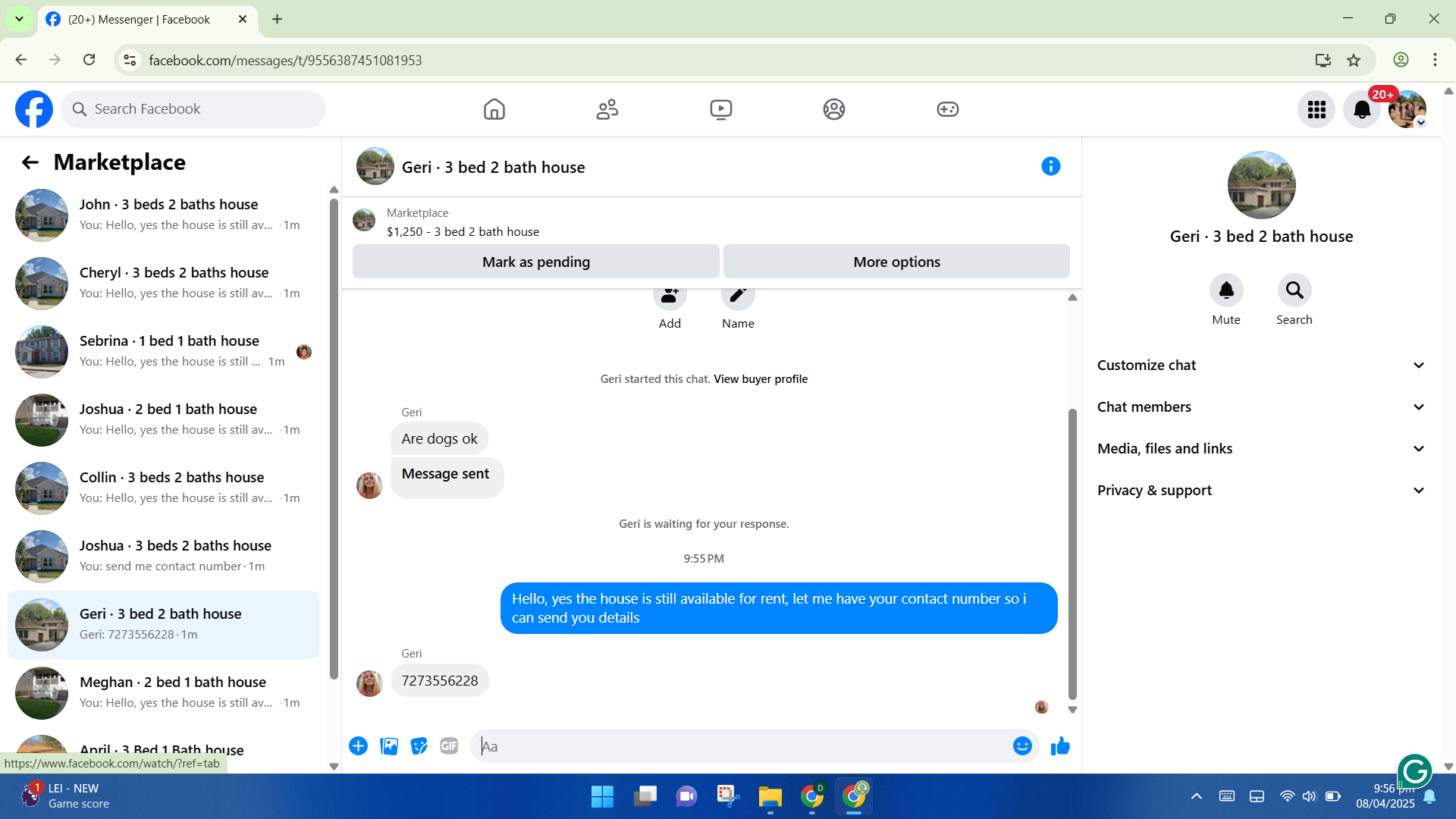This screenshot has width=1456, height=819.
Task: Click the chat message scrollbar
Action: [x=1072, y=554]
